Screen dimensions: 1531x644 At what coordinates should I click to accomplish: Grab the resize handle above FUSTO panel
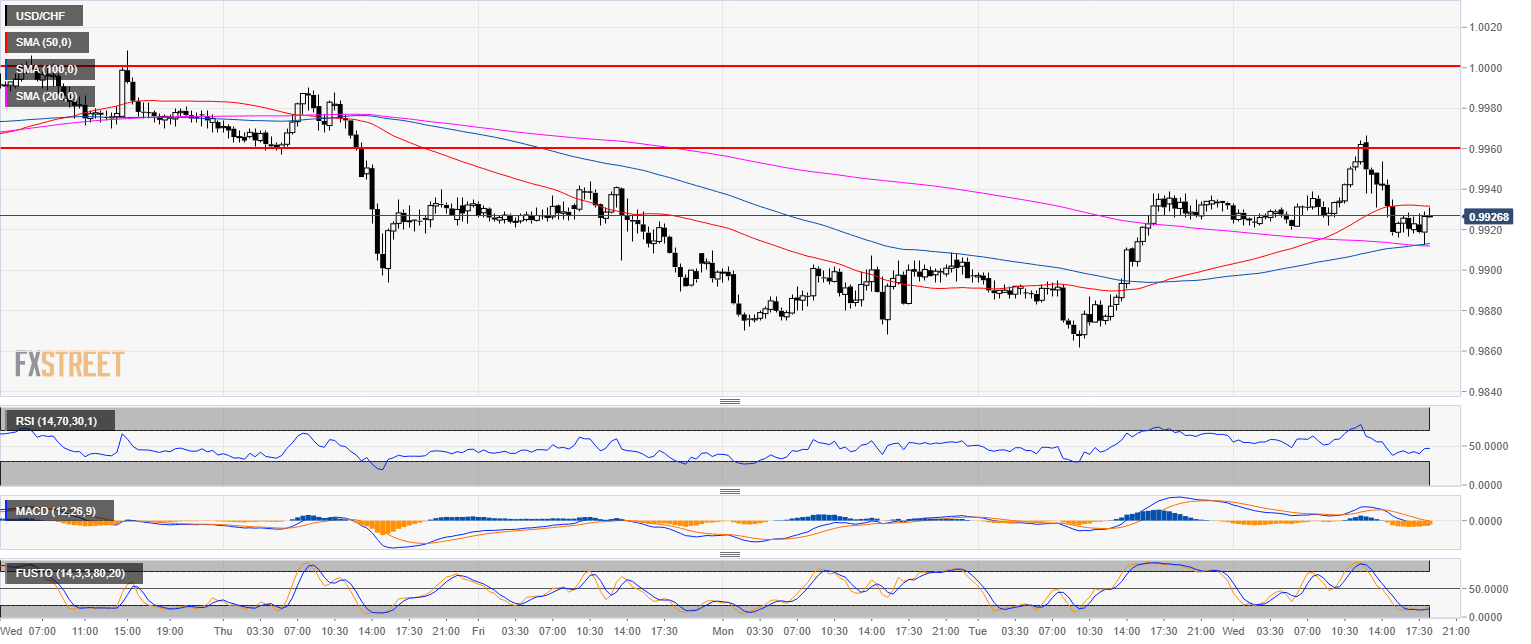coord(729,553)
